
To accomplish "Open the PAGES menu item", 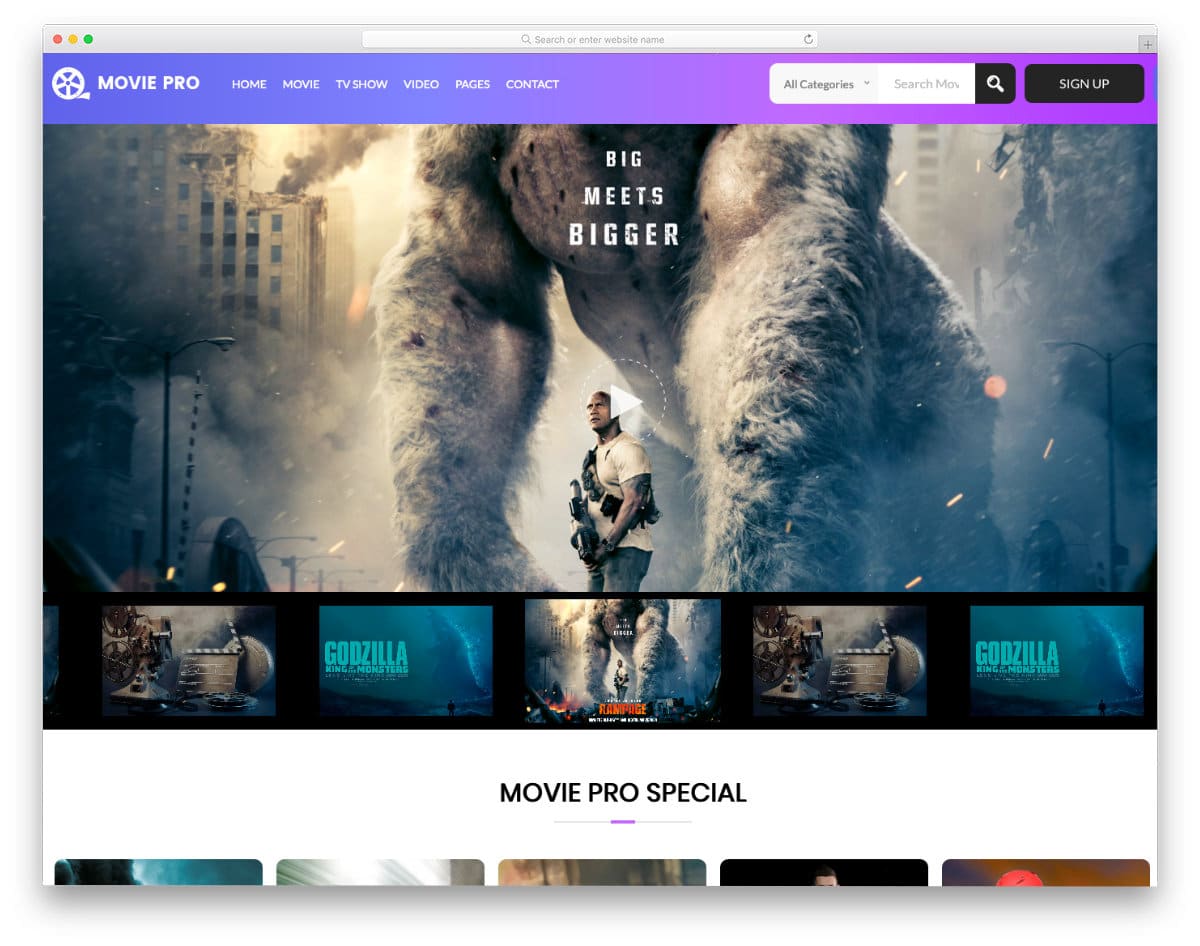I will tap(472, 84).
